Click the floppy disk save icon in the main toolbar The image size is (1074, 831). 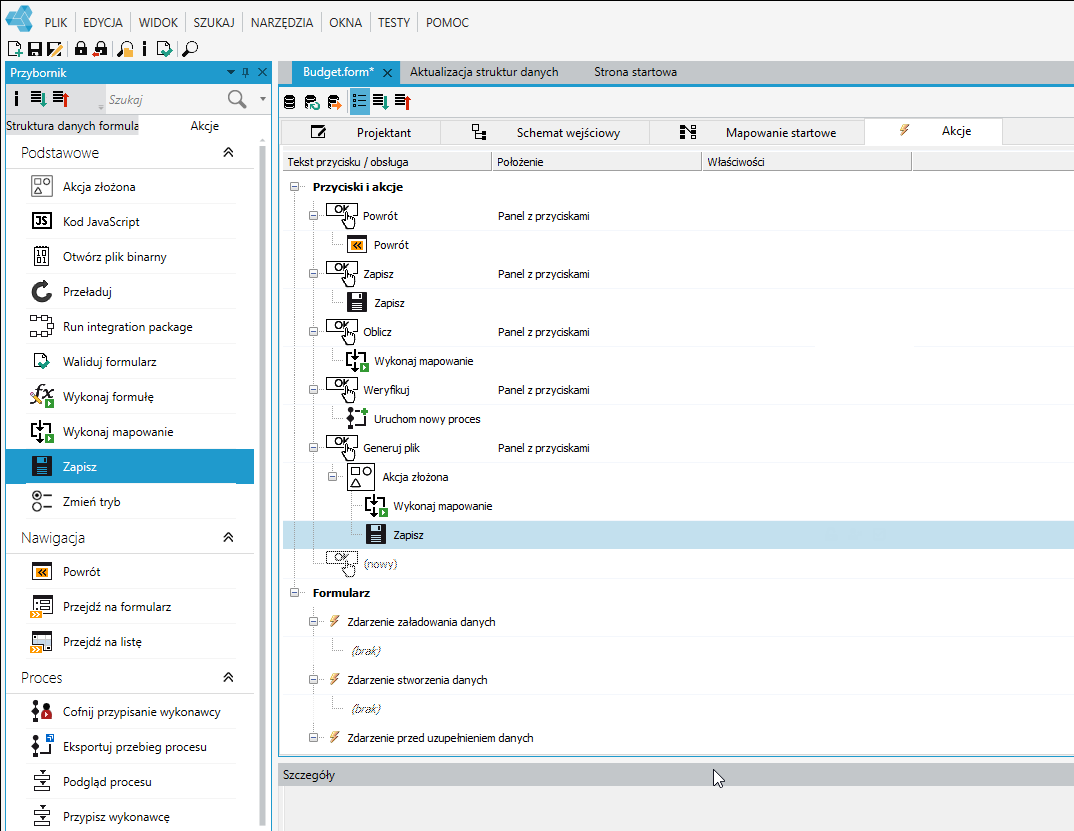coord(35,49)
